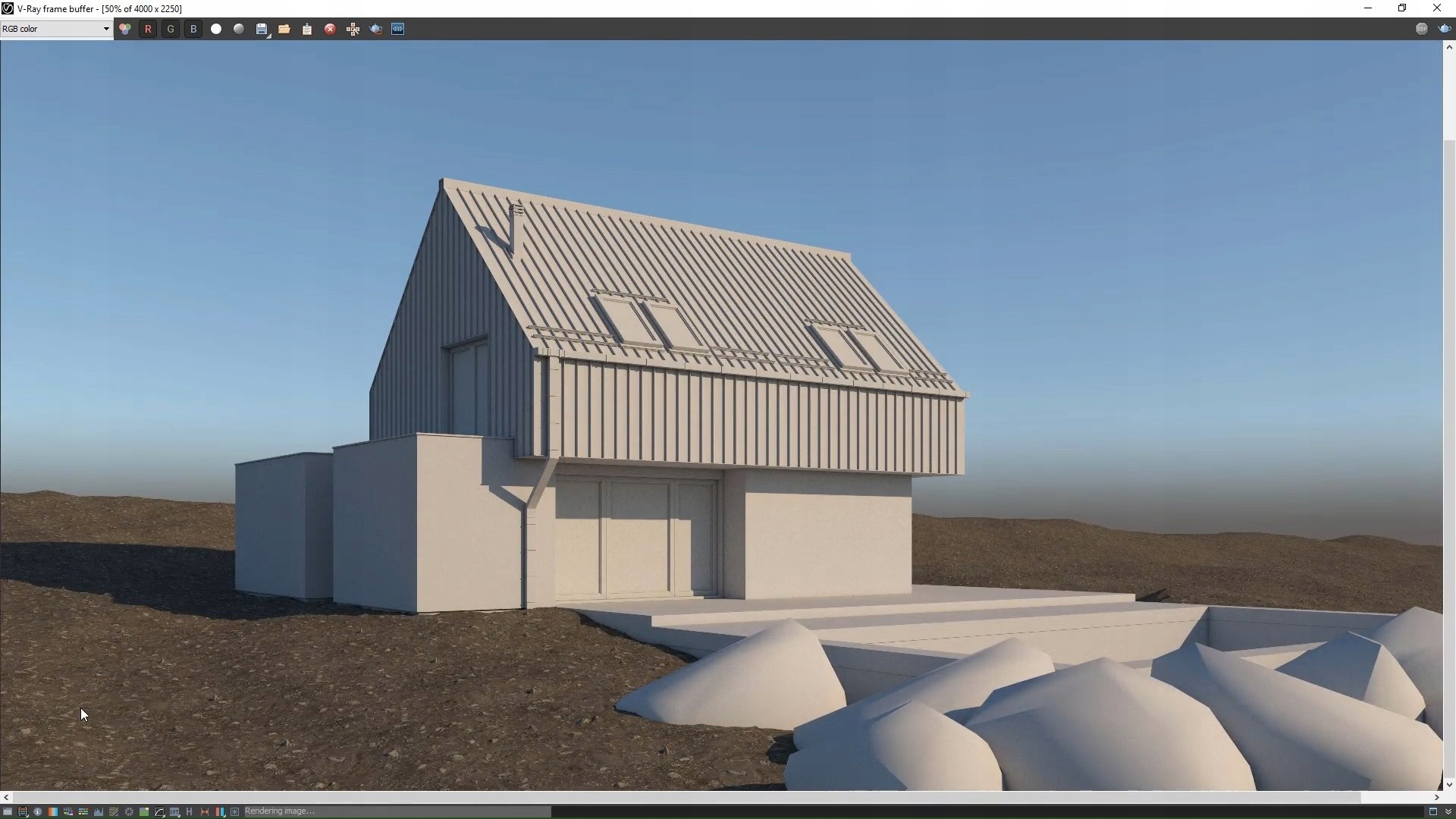Toggle the blue channel B button
The width and height of the screenshot is (1456, 819).
[193, 29]
